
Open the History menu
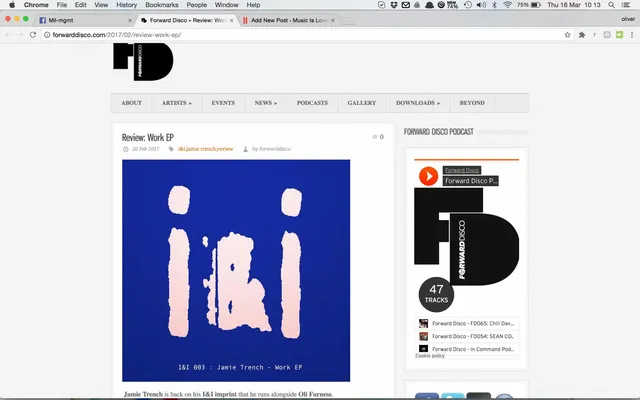click(x=127, y=5)
